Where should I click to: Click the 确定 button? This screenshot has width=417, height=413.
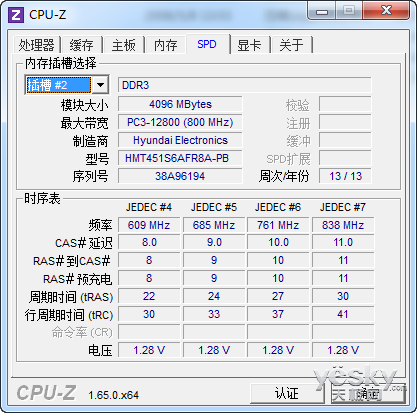[x=368, y=394]
